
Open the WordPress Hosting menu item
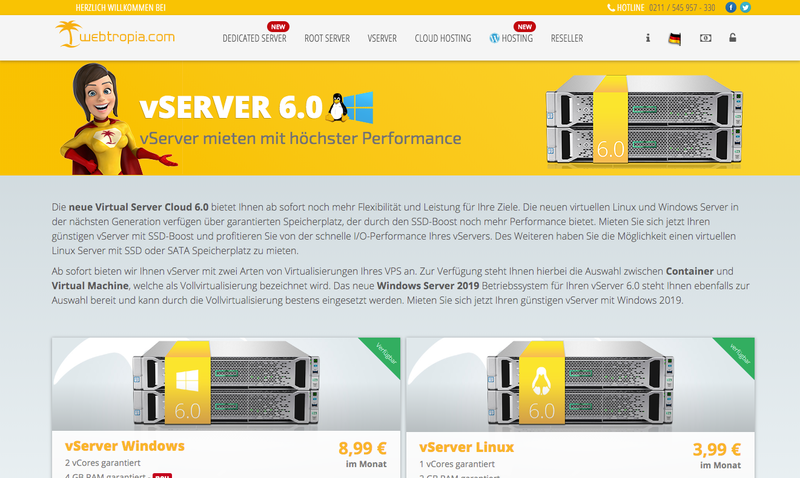click(511, 38)
